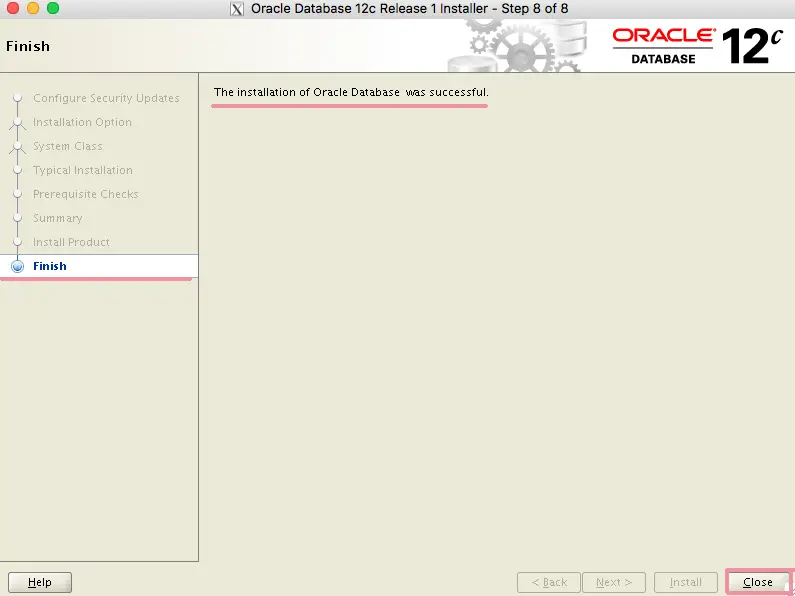Click the gears banner graphic
795x596 pixels.
517,46
